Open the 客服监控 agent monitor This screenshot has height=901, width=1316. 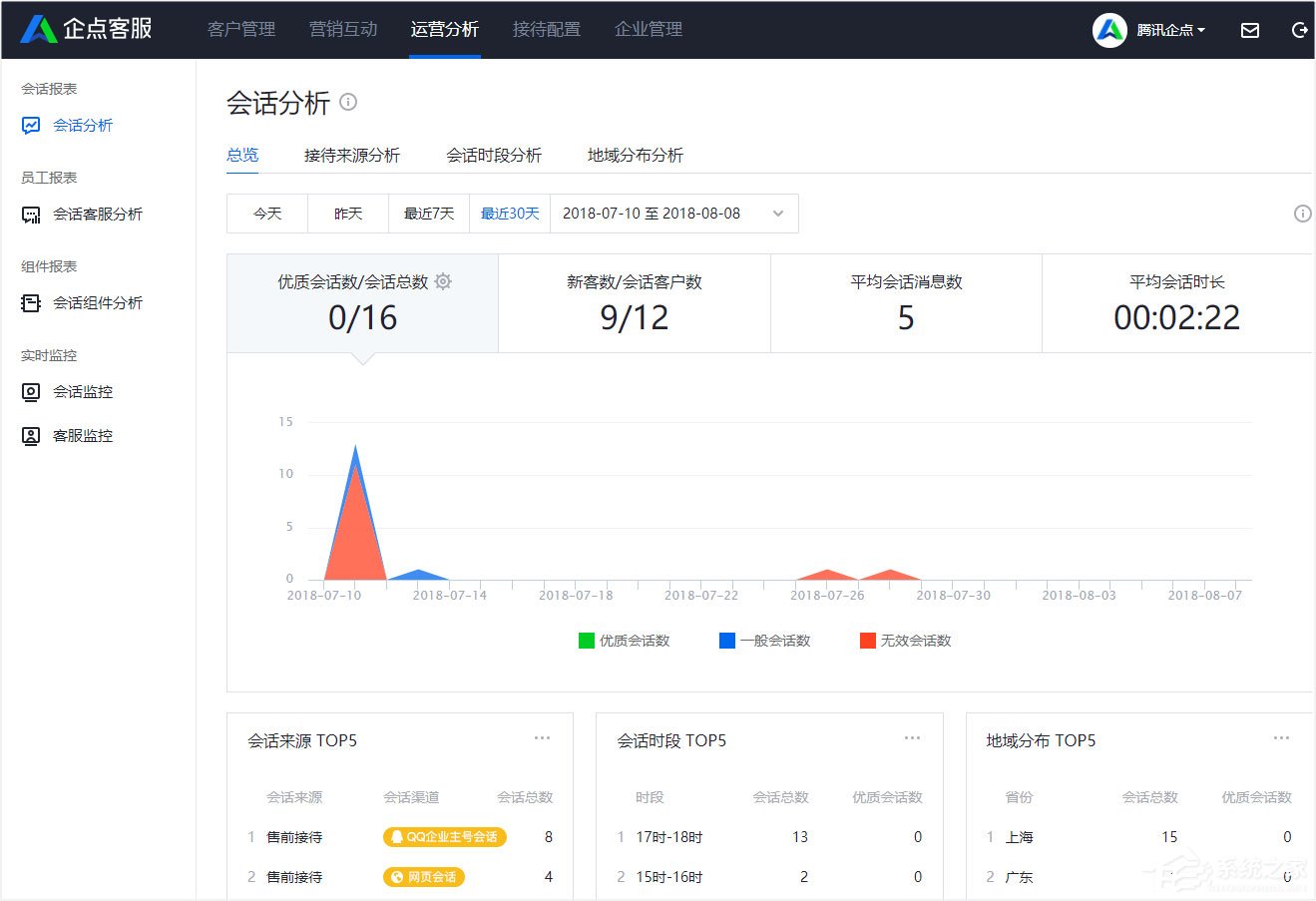[x=78, y=435]
